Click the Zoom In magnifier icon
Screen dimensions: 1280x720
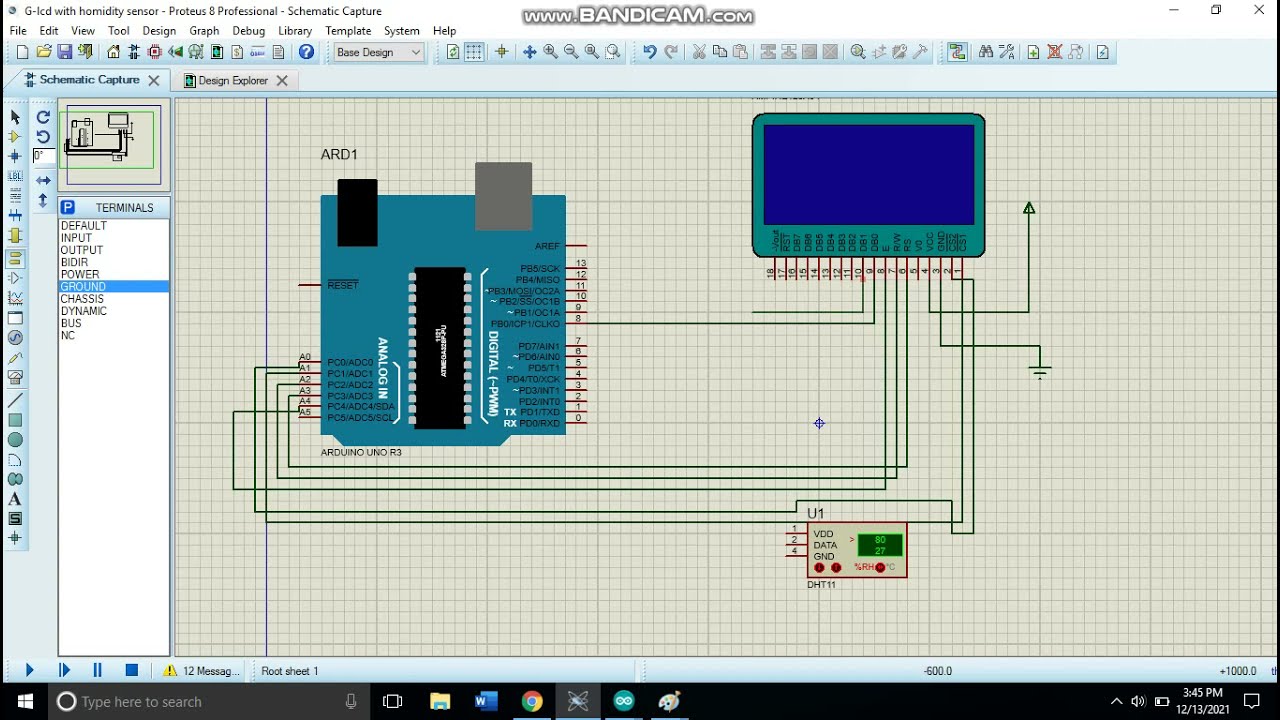point(550,52)
